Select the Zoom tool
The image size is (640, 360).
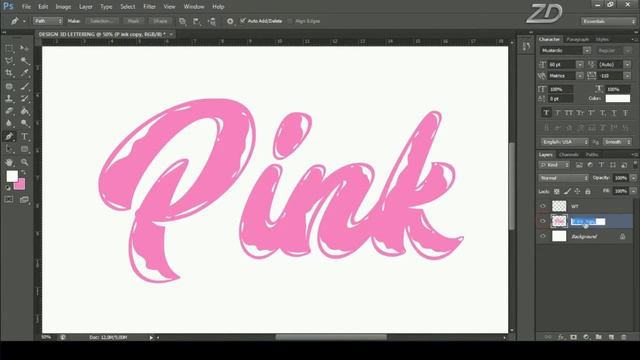(24, 162)
